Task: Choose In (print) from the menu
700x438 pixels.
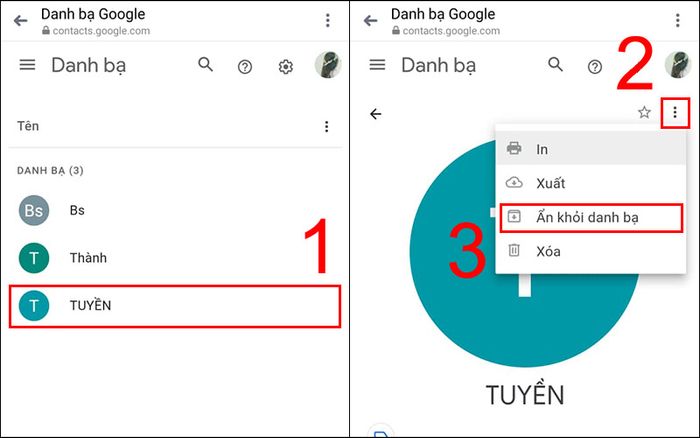Action: tap(591, 149)
